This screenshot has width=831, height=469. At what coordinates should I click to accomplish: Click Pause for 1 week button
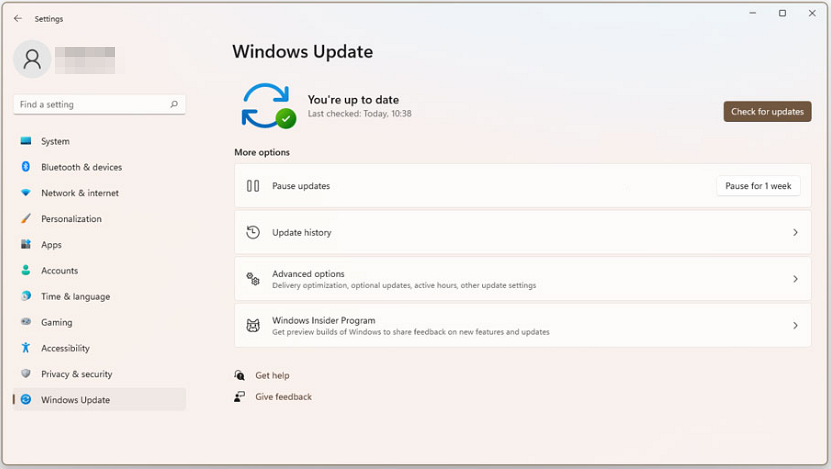point(758,186)
